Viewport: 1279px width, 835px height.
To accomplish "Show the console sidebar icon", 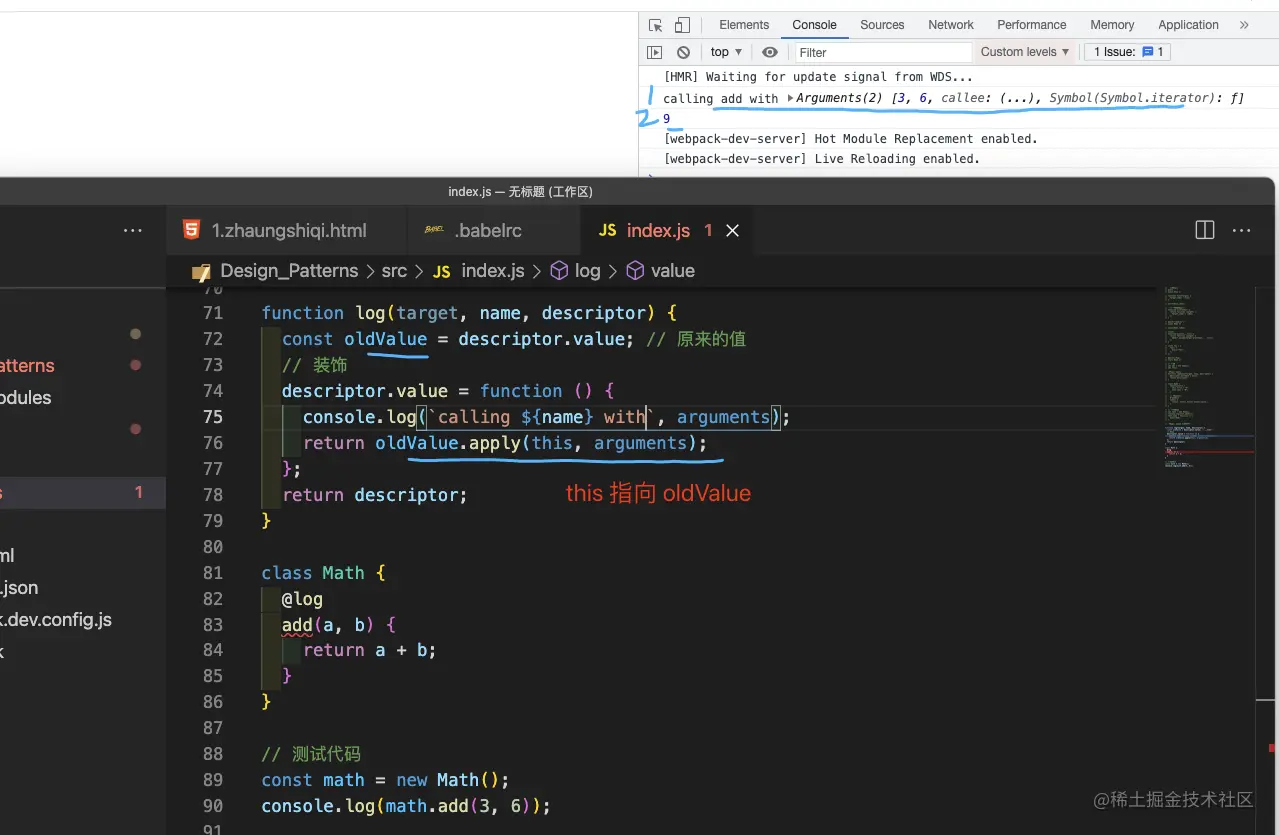I will [654, 52].
